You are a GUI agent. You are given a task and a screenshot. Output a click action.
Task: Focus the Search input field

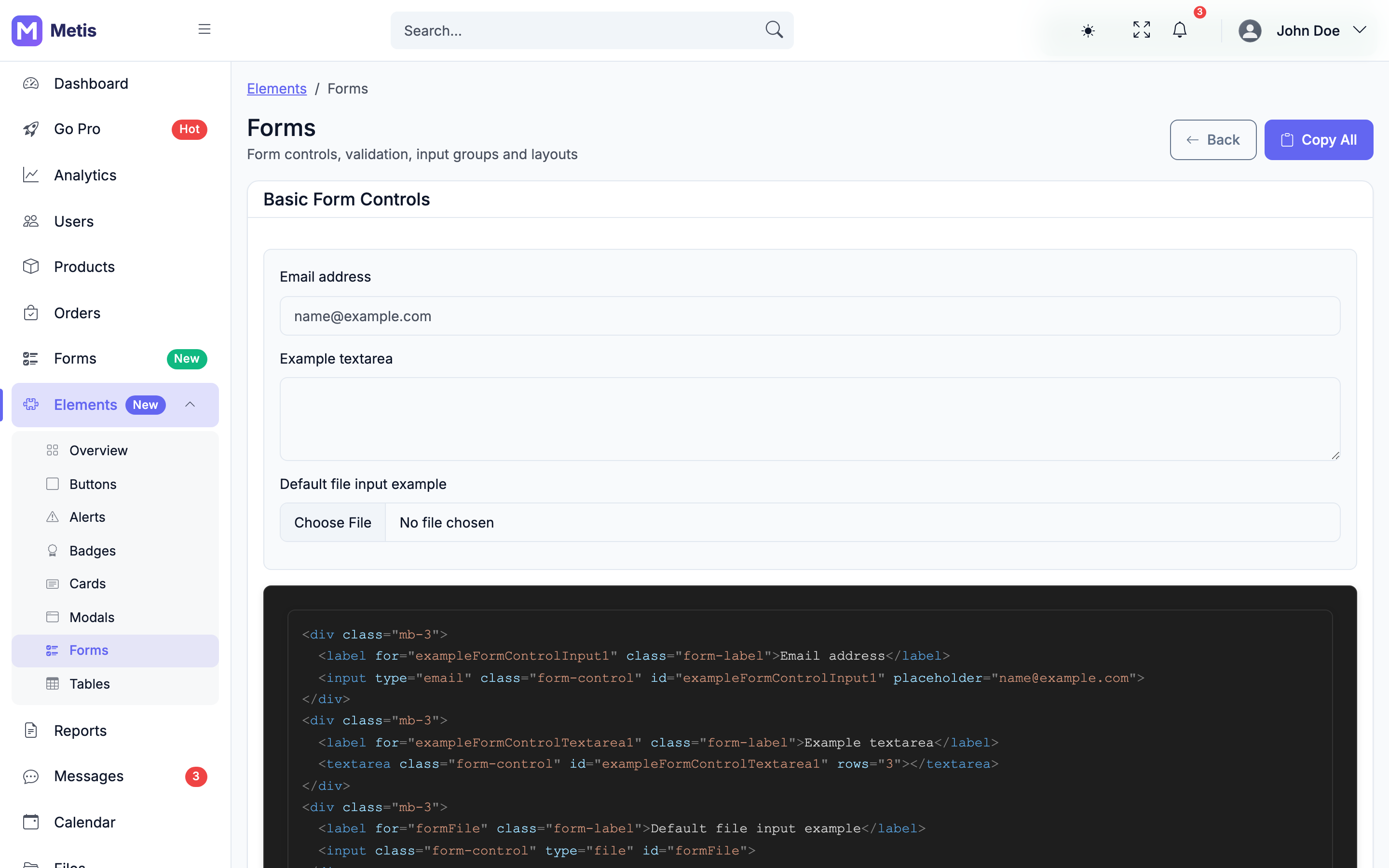(591, 30)
